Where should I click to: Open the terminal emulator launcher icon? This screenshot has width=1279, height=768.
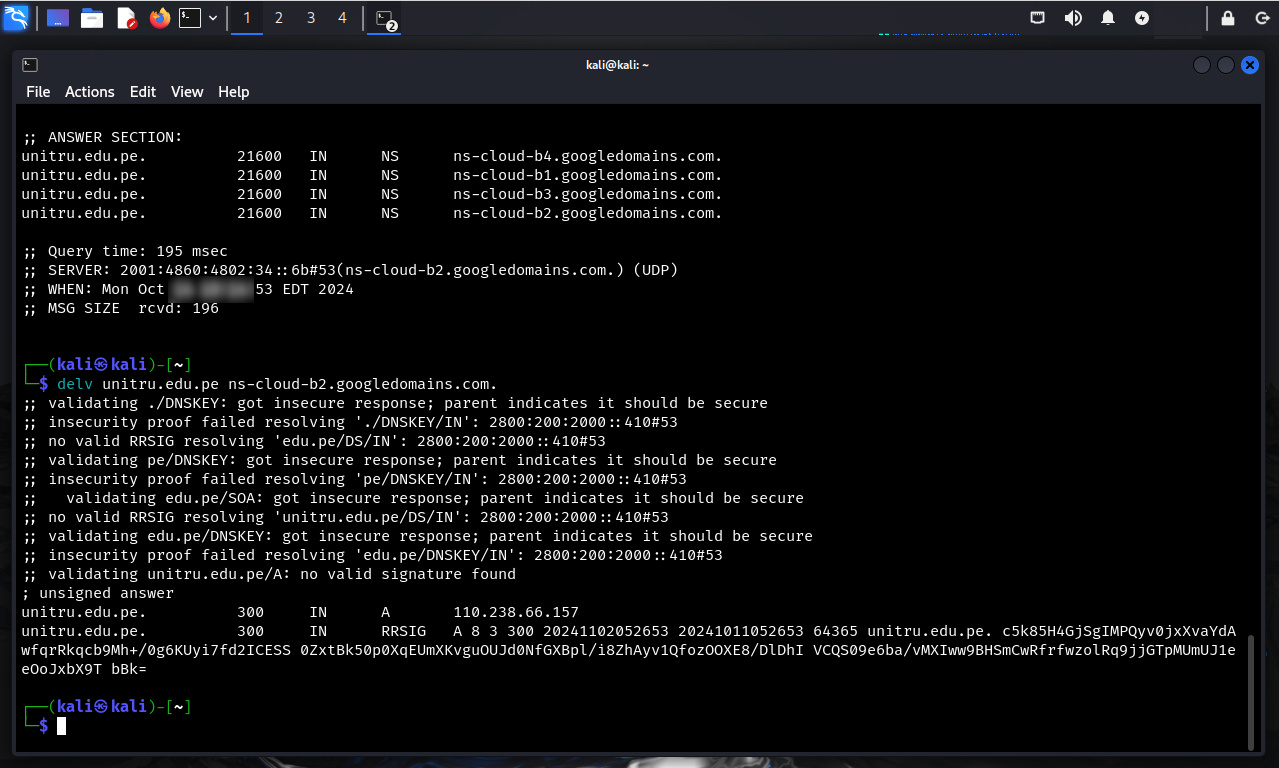pyautogui.click(x=190, y=18)
